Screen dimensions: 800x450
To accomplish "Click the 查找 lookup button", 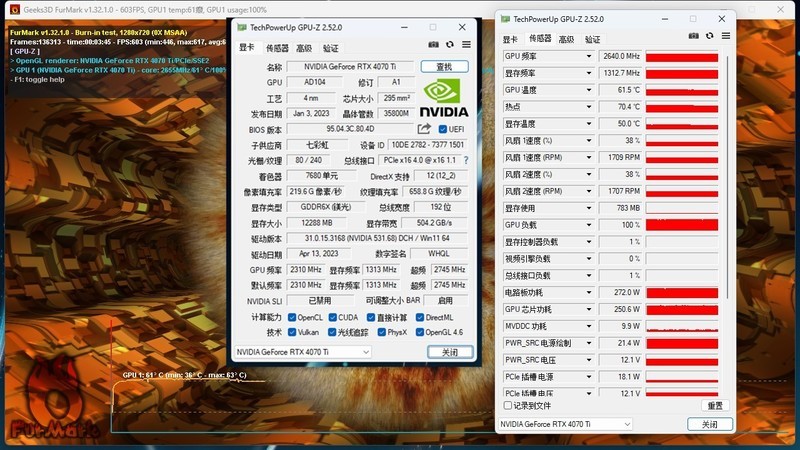I will [x=444, y=66].
